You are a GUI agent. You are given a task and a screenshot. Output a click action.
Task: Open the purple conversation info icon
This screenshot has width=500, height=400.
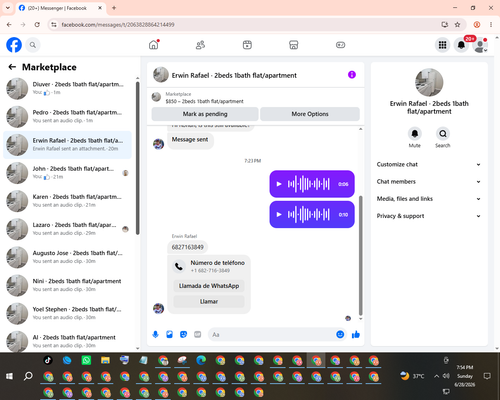(x=352, y=75)
